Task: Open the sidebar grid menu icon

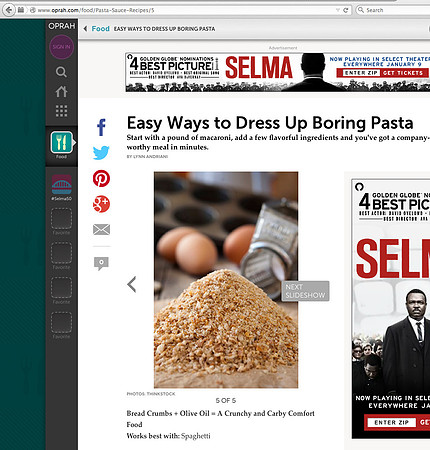Action: pyautogui.click(x=61, y=111)
